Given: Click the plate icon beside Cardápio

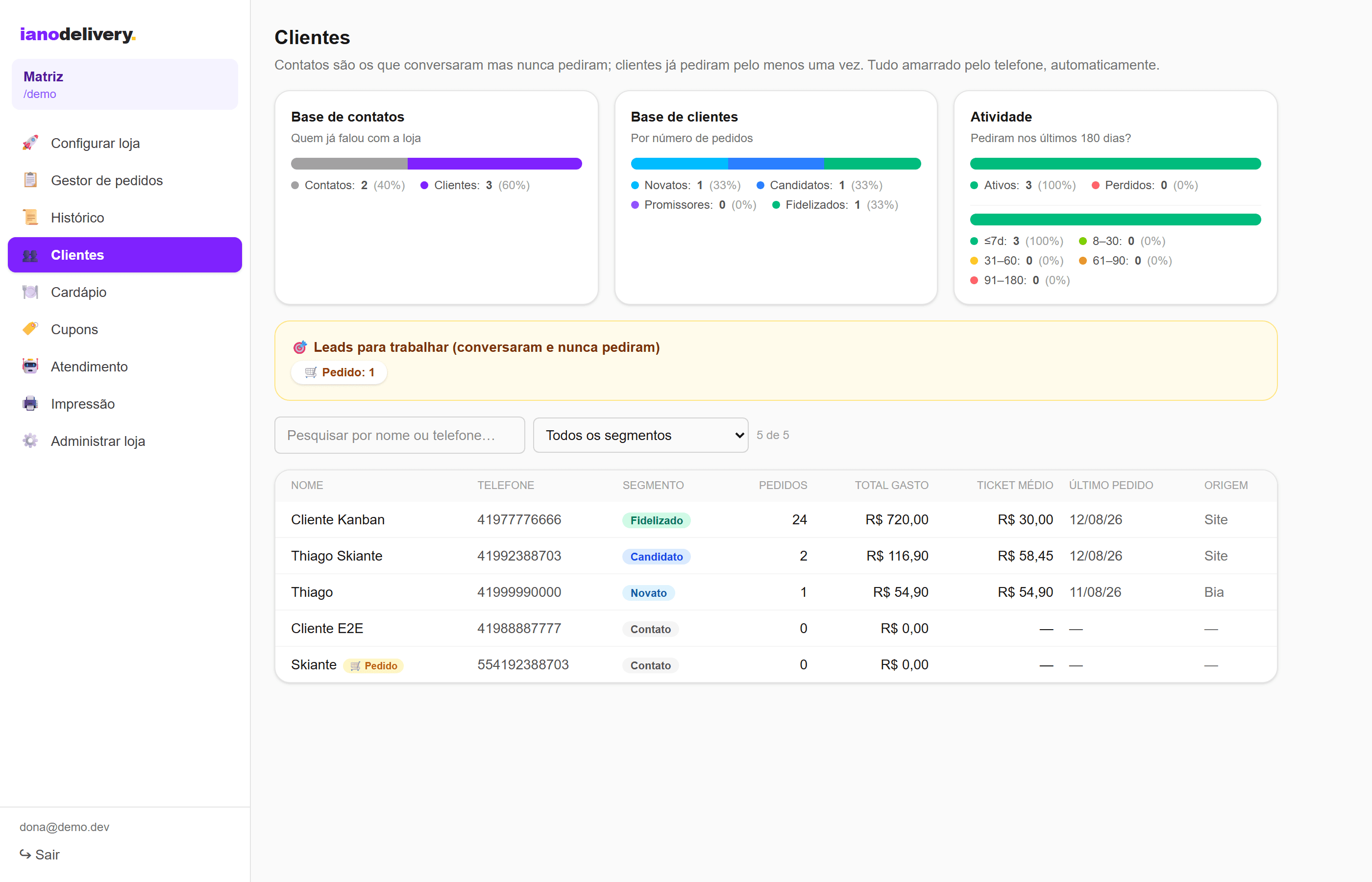Looking at the screenshot, I should [x=30, y=292].
